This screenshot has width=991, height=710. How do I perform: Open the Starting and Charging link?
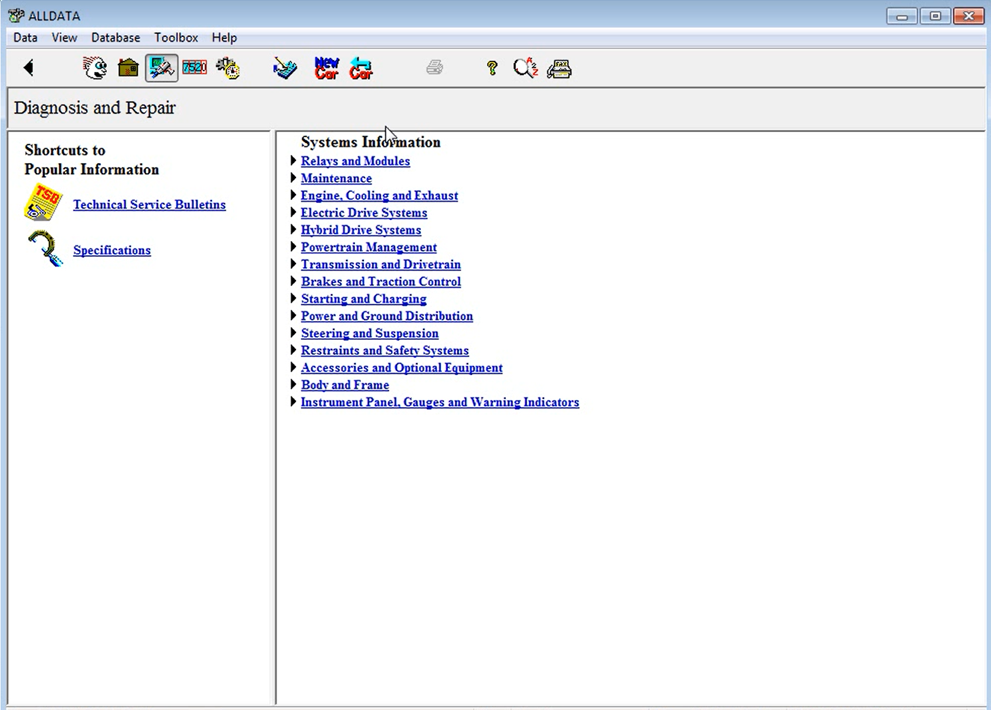(x=363, y=298)
